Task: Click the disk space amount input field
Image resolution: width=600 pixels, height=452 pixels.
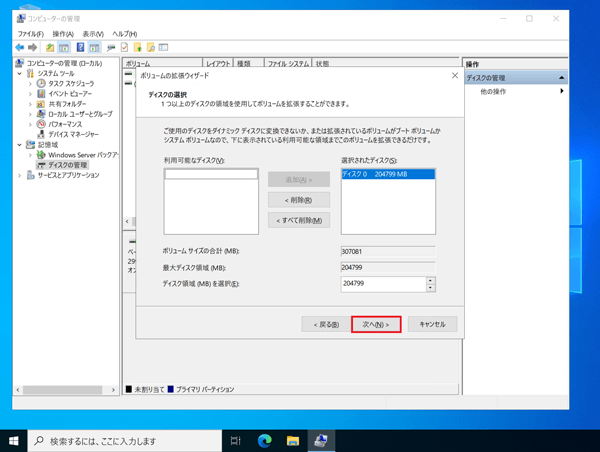Action: pos(382,284)
